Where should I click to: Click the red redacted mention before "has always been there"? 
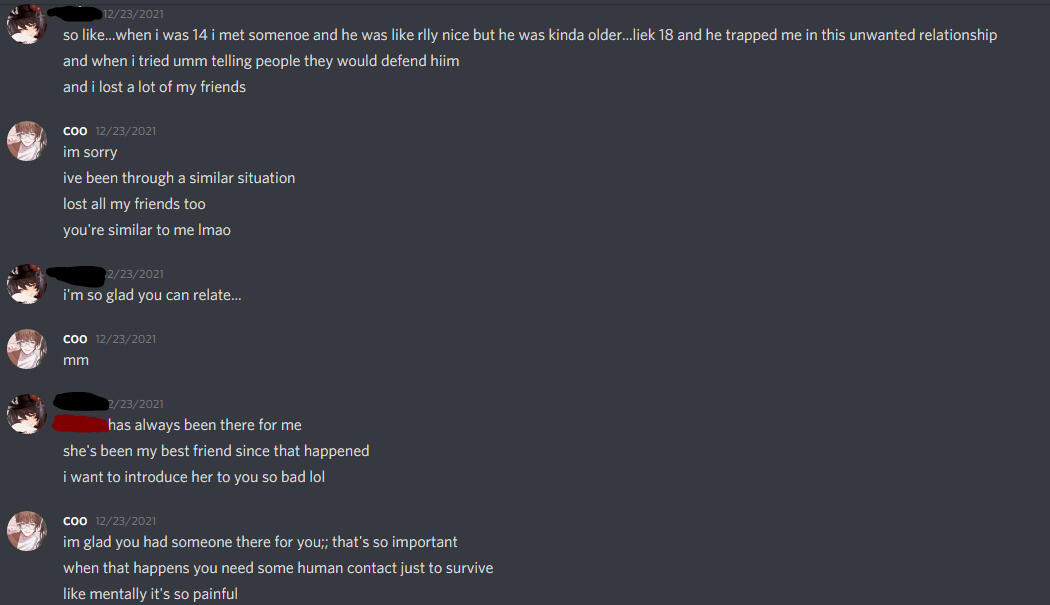click(80, 425)
